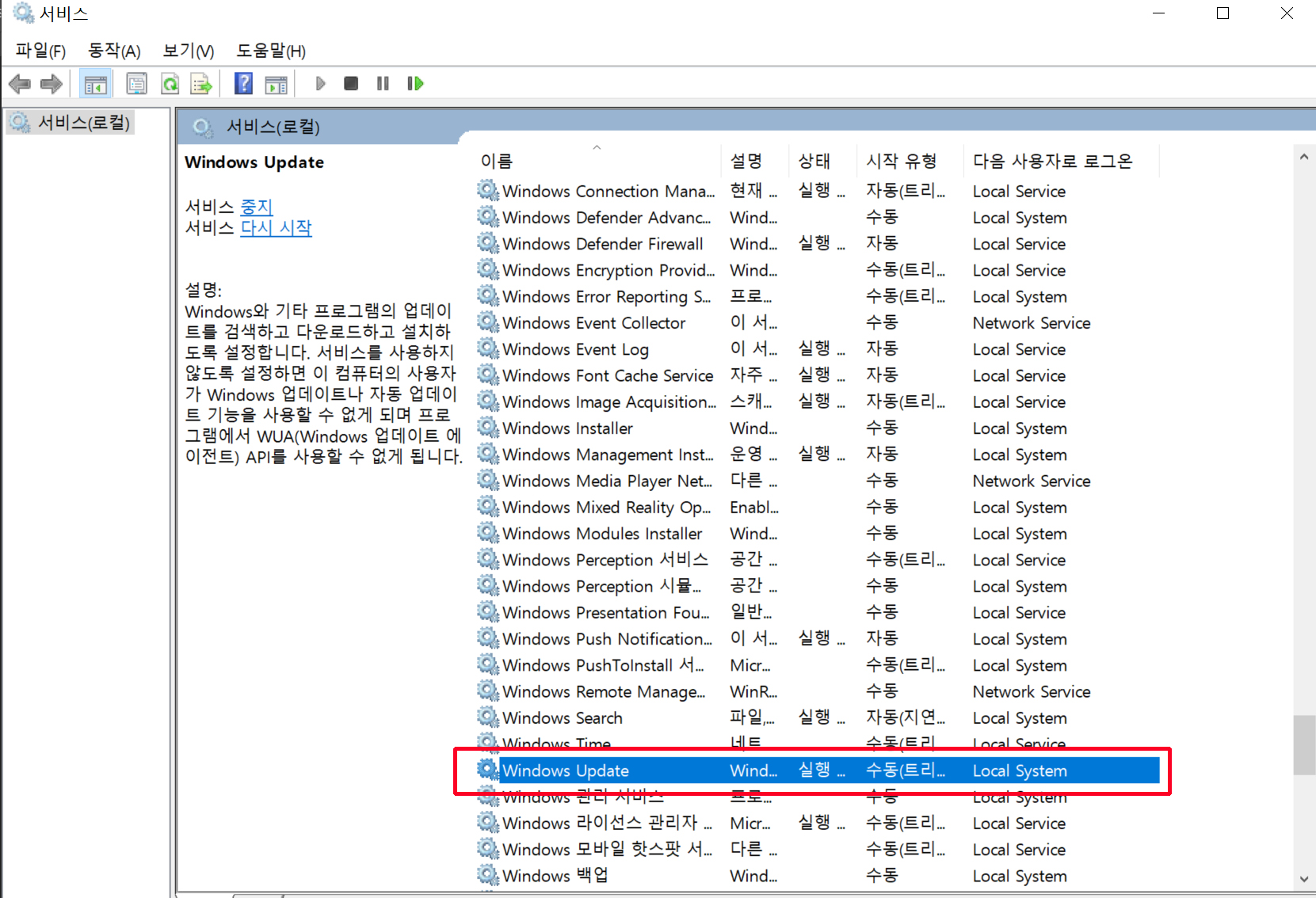Click the 중지 link to stop service
The image size is (1316, 898).
[x=257, y=207]
